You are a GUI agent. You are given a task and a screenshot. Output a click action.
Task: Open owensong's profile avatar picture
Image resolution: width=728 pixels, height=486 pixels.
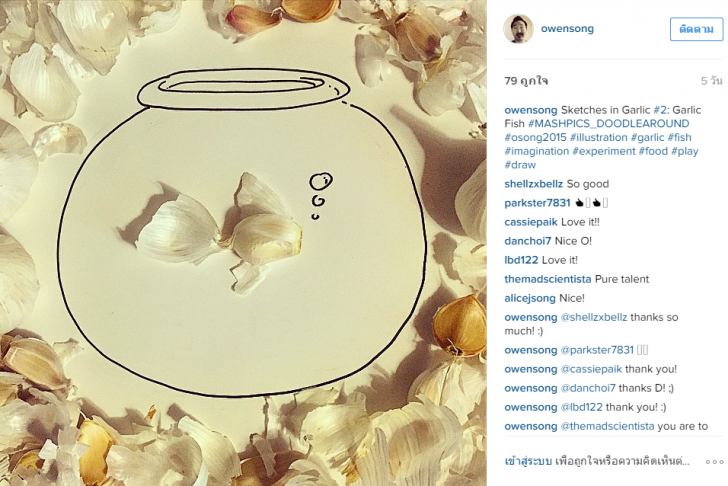518,28
